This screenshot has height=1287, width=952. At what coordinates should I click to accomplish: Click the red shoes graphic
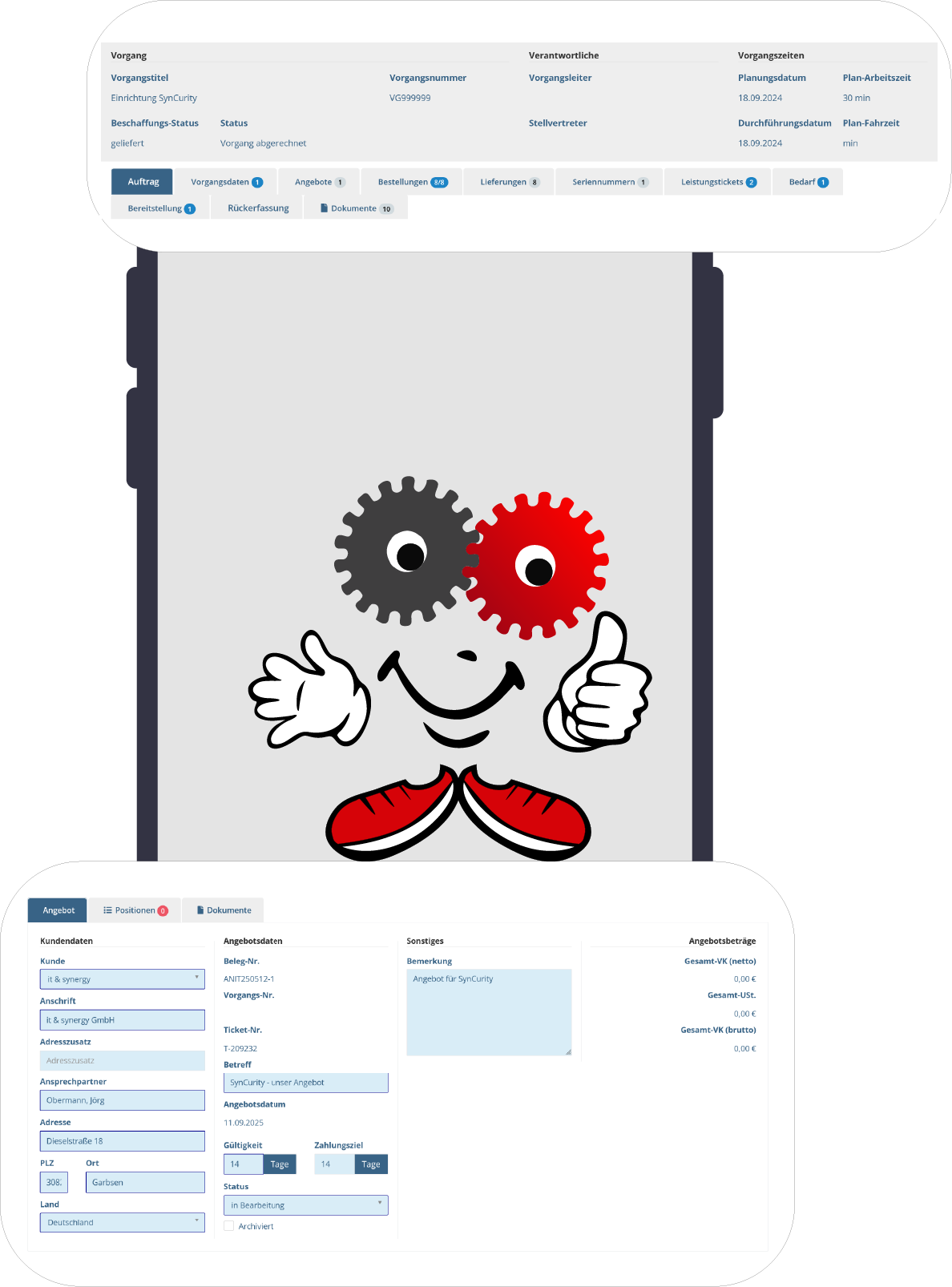pyautogui.click(x=458, y=813)
